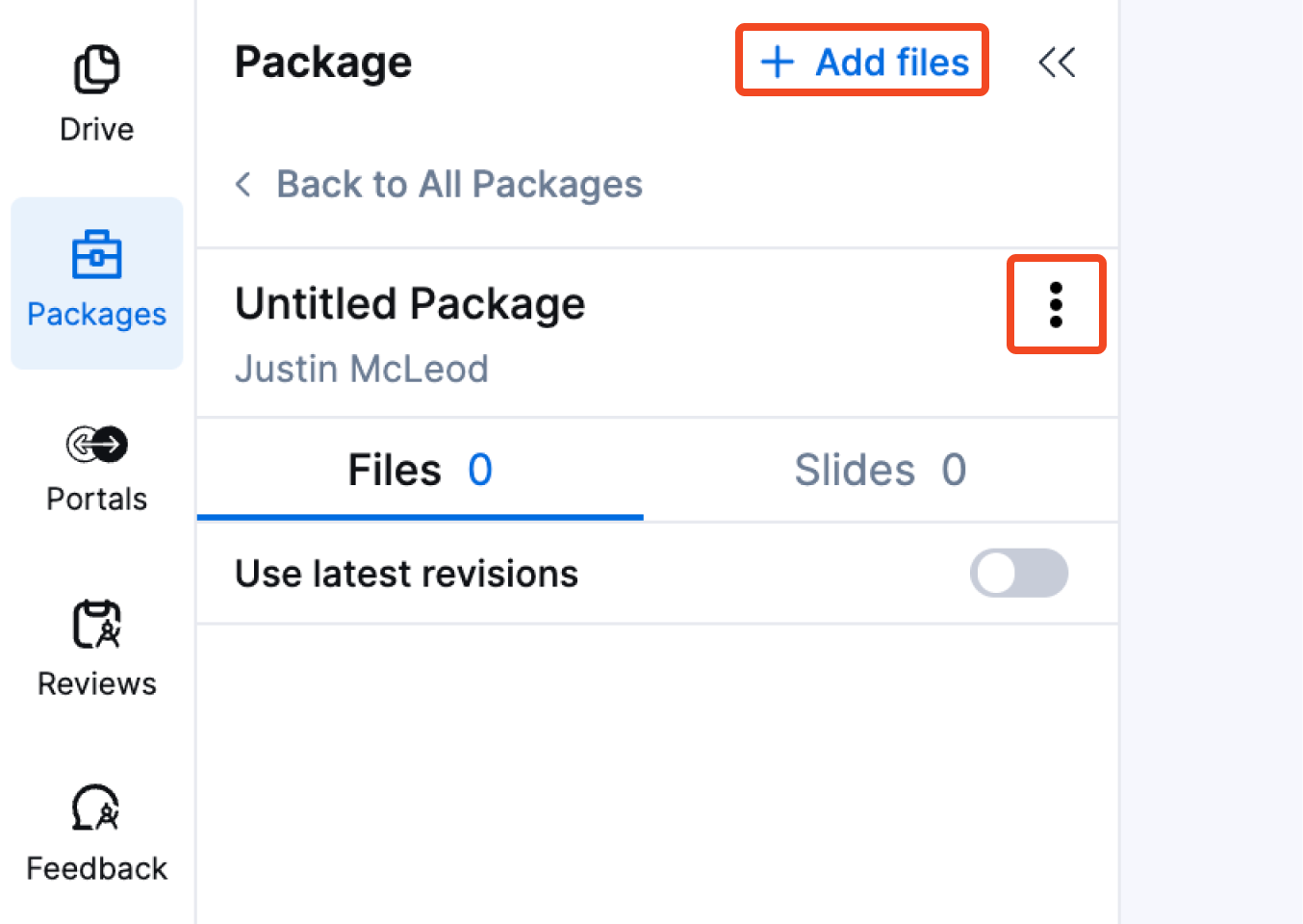Open the Drive section icon
Viewport: 1303px width, 924px height.
(x=96, y=69)
